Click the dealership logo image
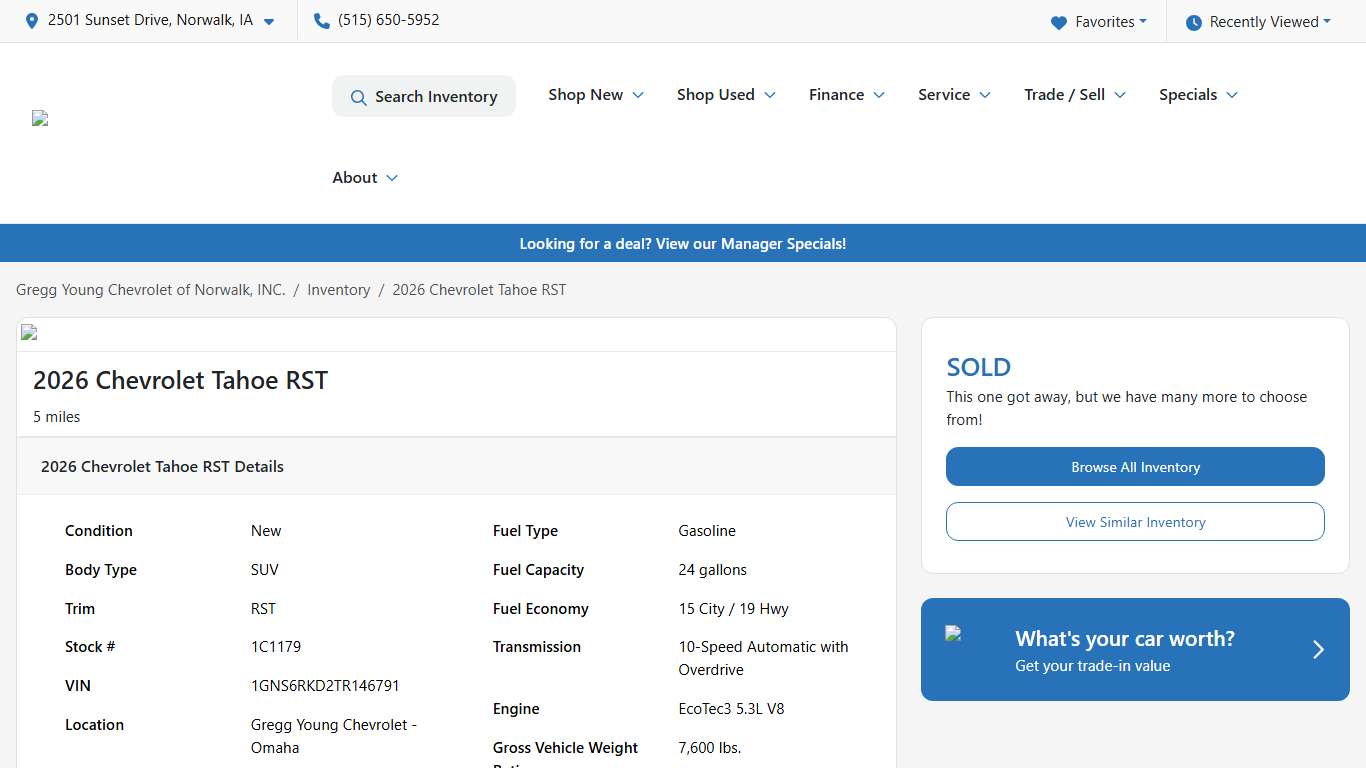This screenshot has width=1366, height=768. (40, 118)
